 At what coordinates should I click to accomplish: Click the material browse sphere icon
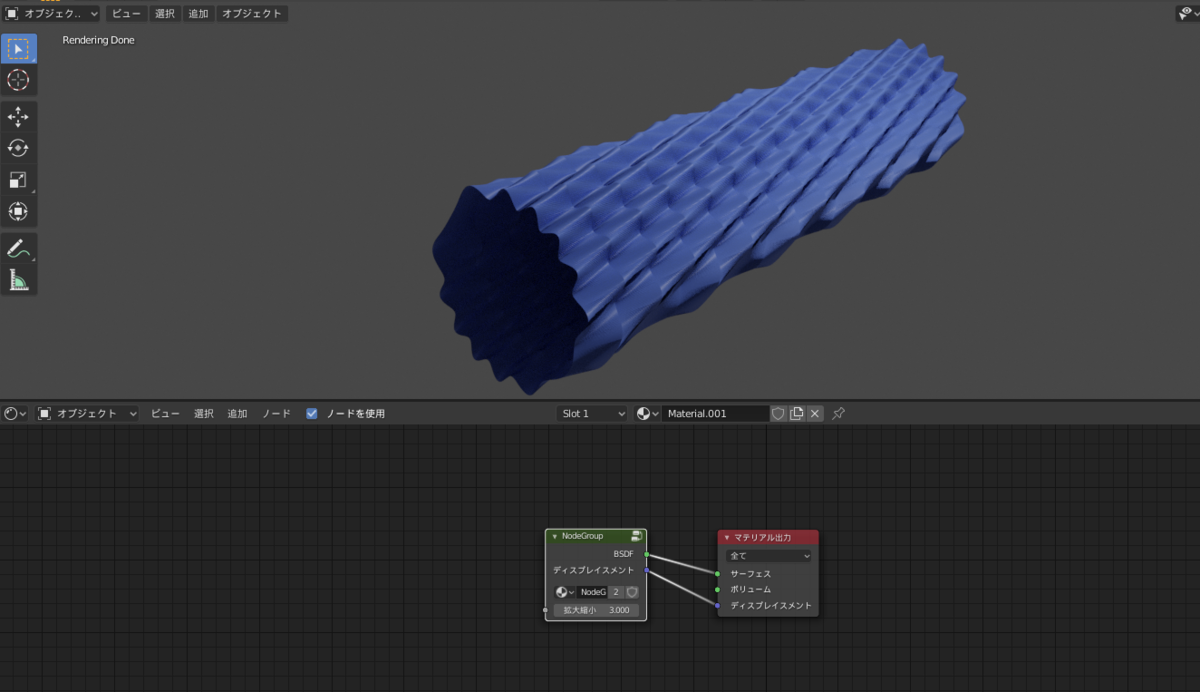pyautogui.click(x=647, y=413)
